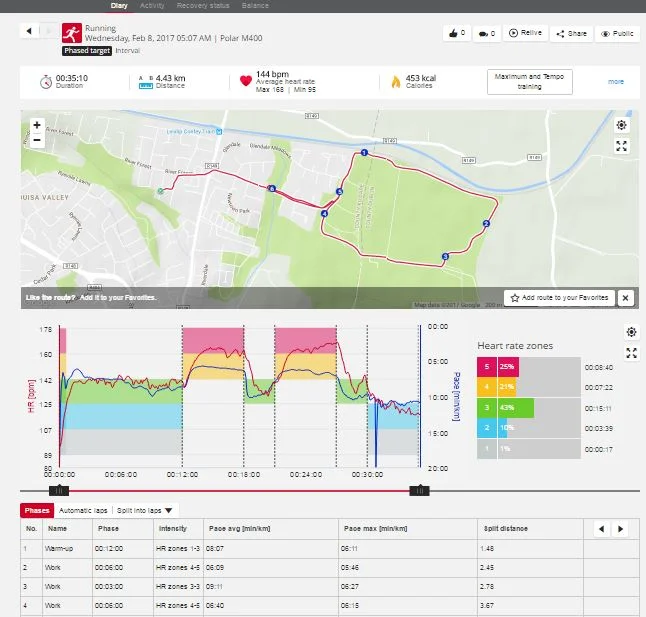Click Add route to your Favorites
Image resolution: width=646 pixels, height=617 pixels.
tap(558, 298)
